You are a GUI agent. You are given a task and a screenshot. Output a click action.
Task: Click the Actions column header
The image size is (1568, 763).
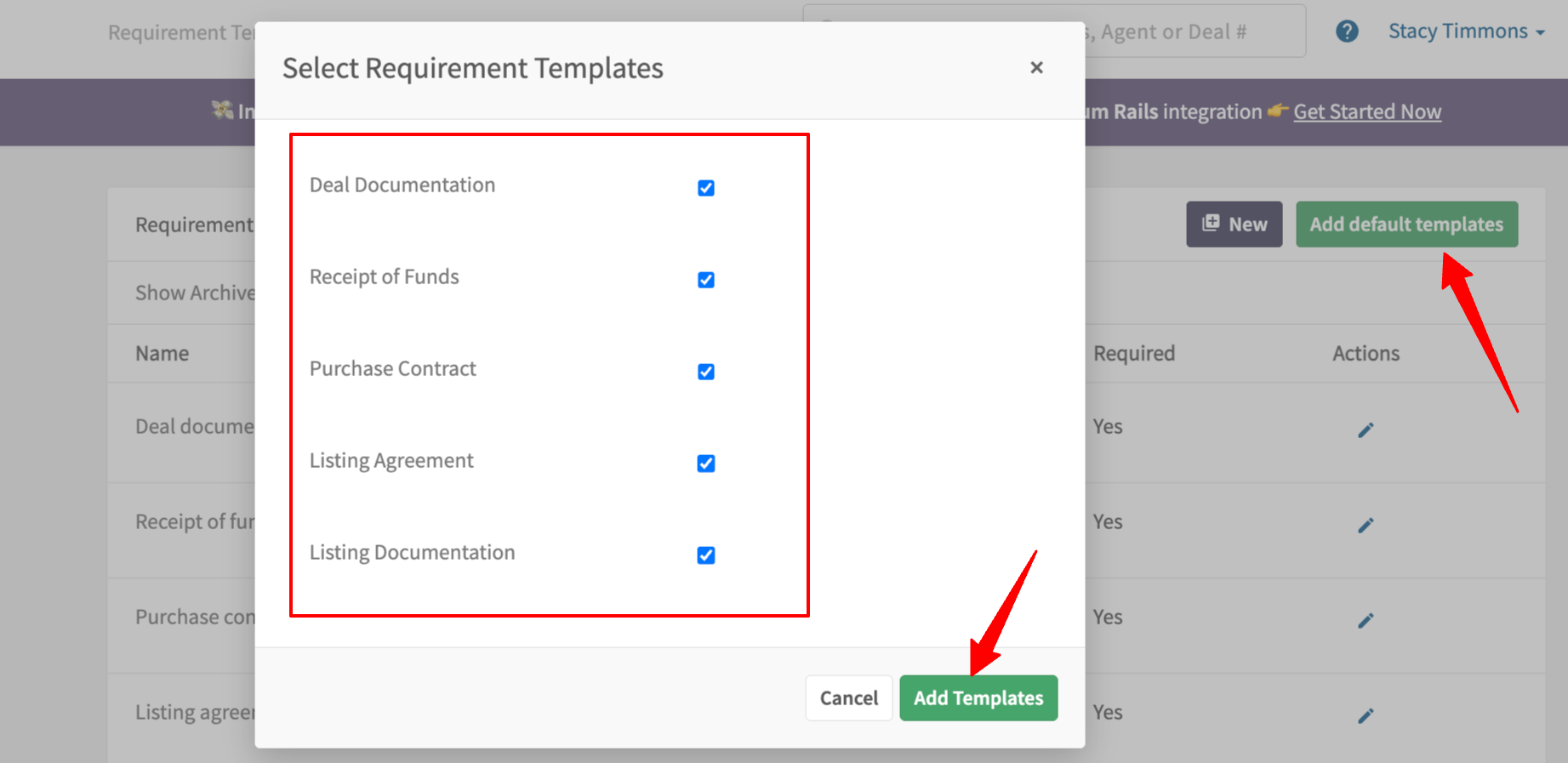(1366, 353)
